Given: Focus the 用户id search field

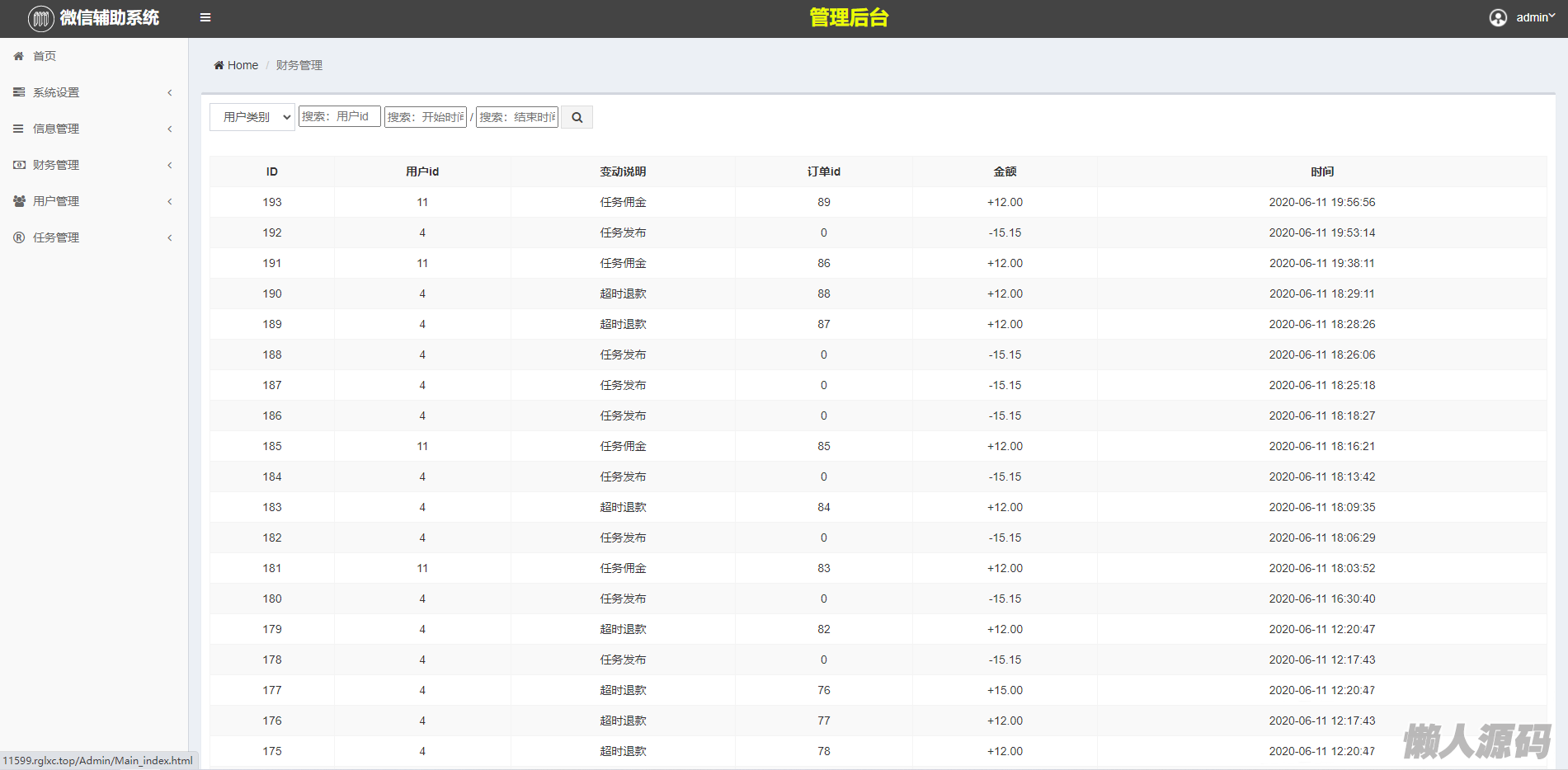Looking at the screenshot, I should tap(339, 116).
